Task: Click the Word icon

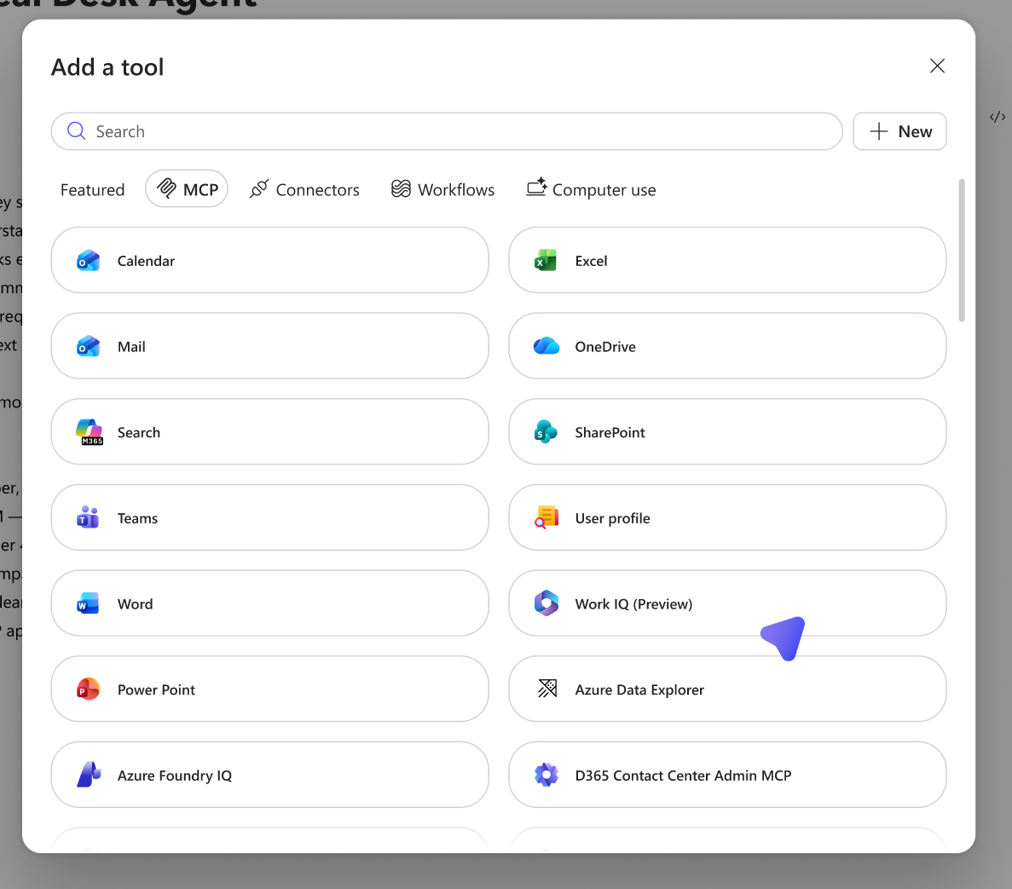Action: pyautogui.click(x=88, y=604)
